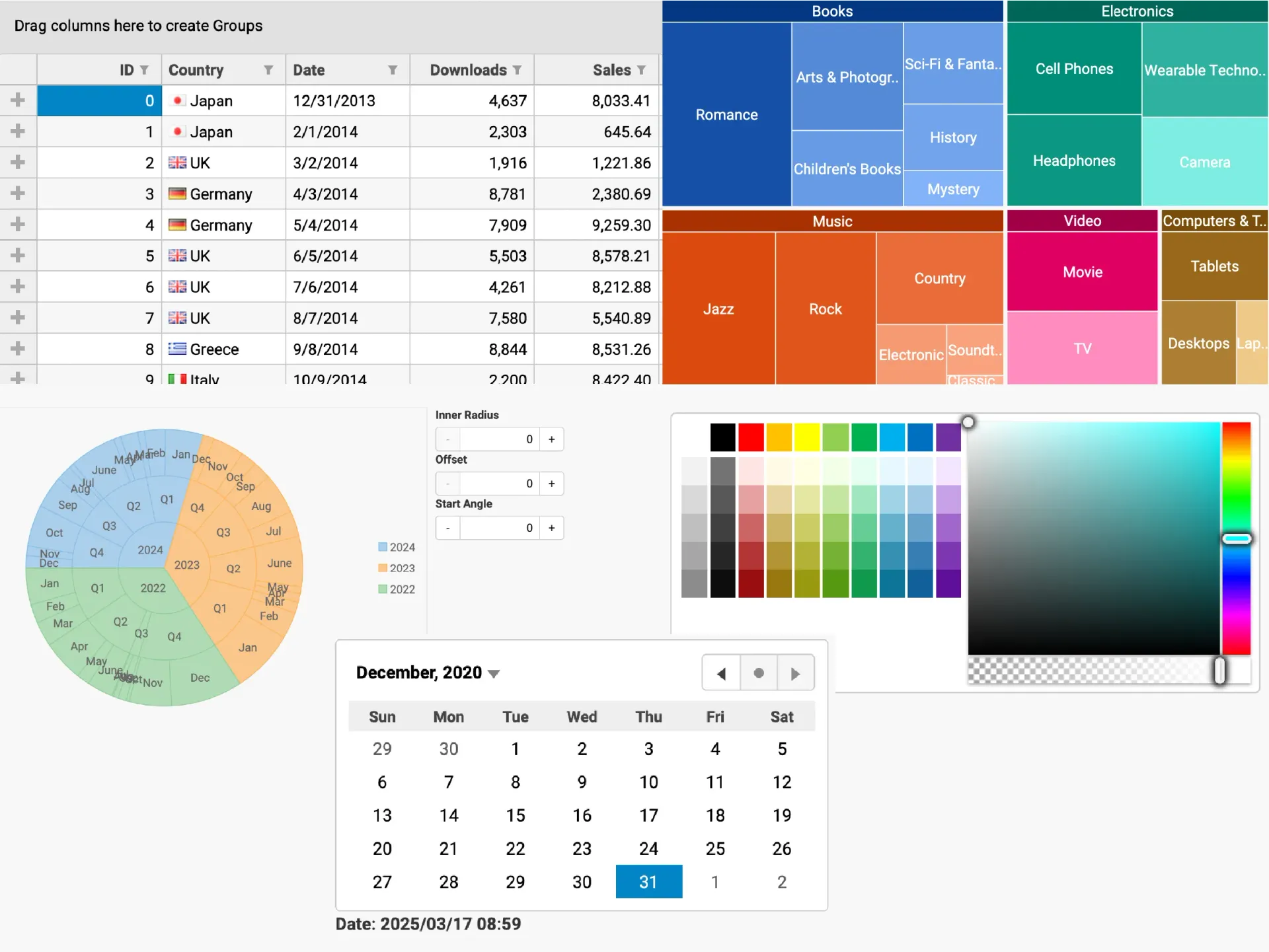Toggle the 2022 legend series
The height and width of the screenshot is (952, 1269).
[397, 589]
